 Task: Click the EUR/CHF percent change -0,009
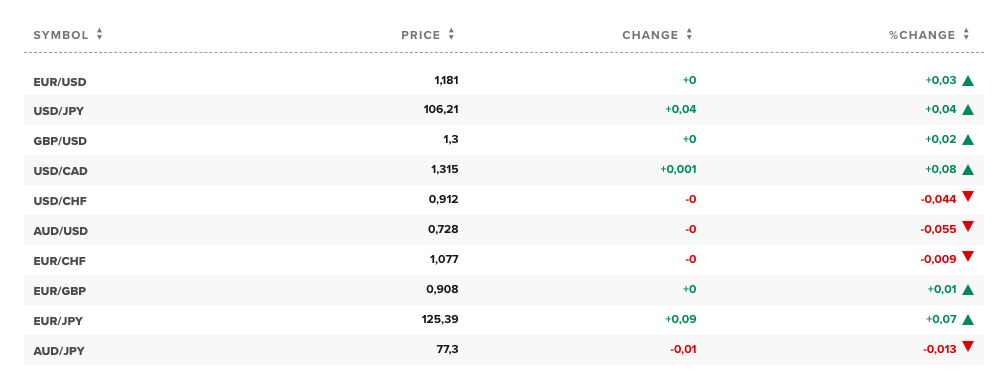(x=938, y=259)
